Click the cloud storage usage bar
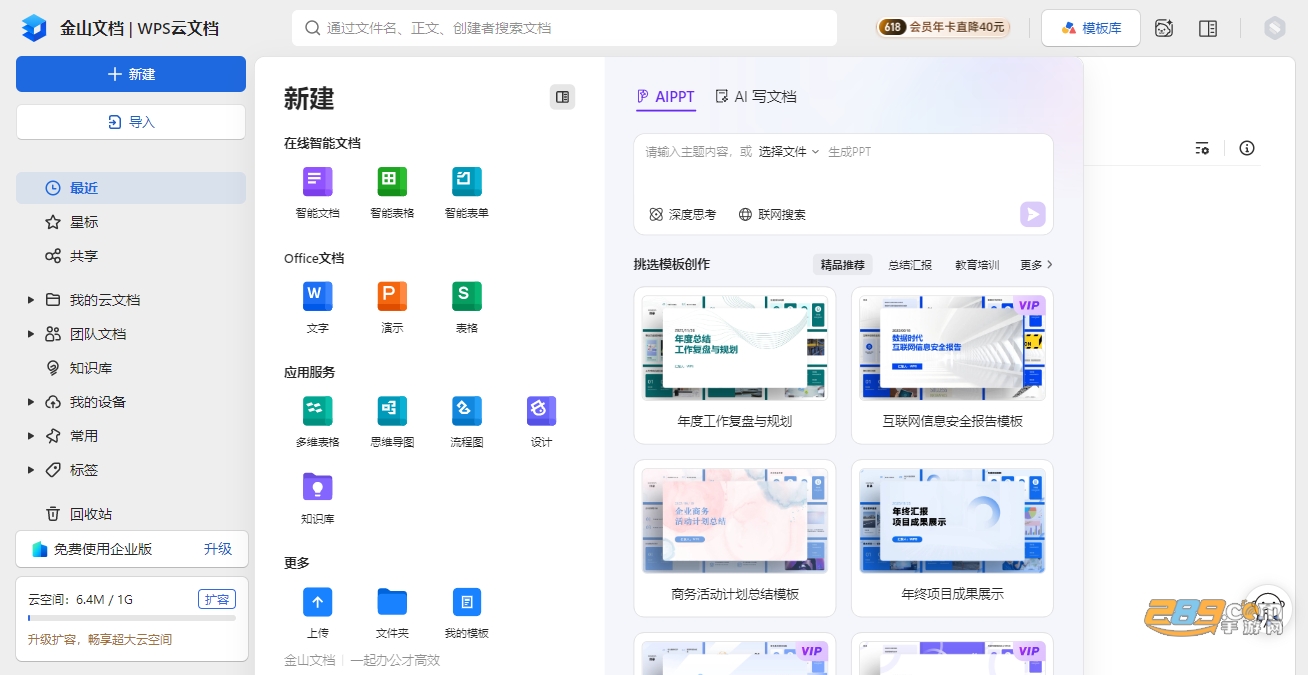The height and width of the screenshot is (675, 1308). pos(132,619)
